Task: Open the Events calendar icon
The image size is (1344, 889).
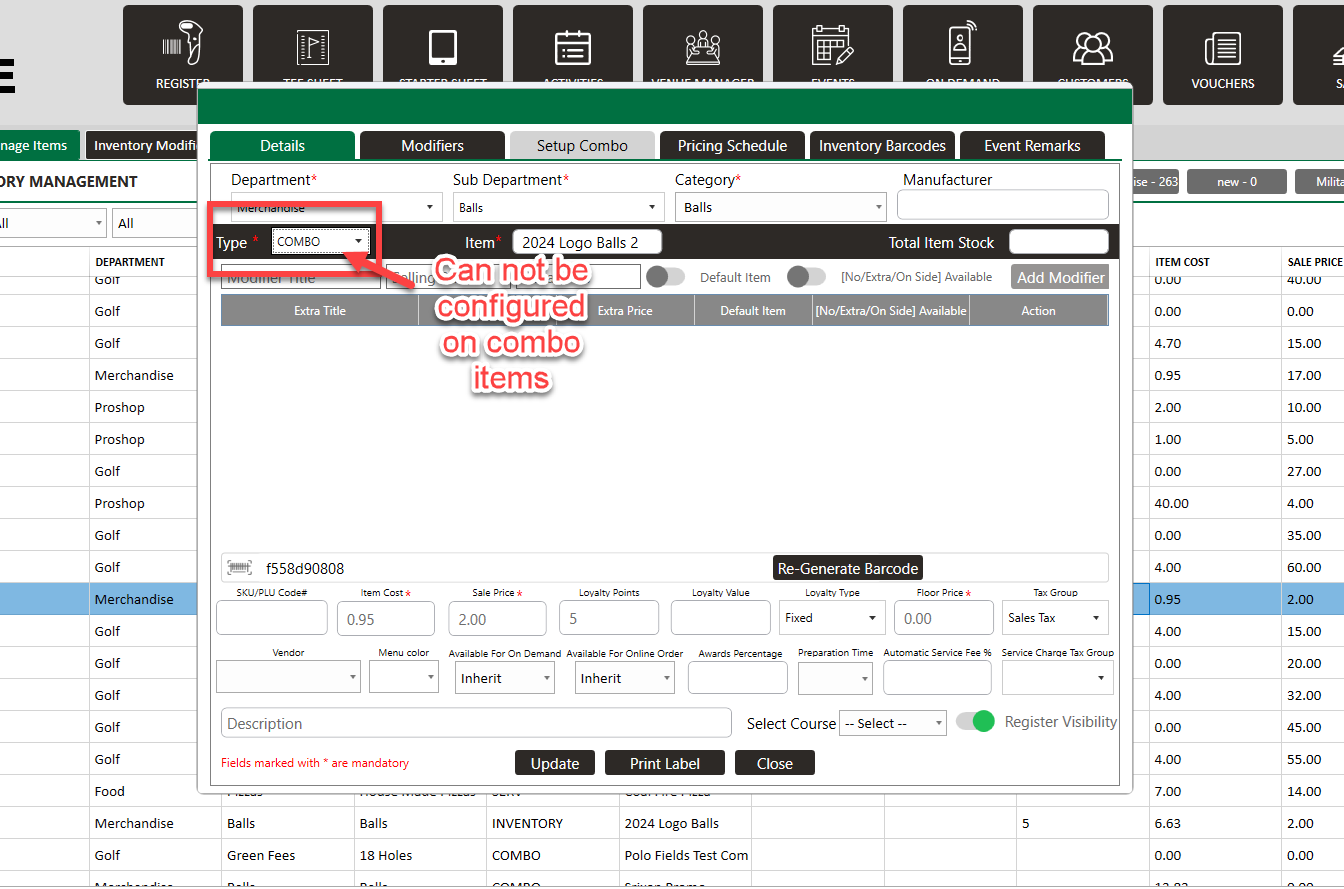Action: pos(833,47)
